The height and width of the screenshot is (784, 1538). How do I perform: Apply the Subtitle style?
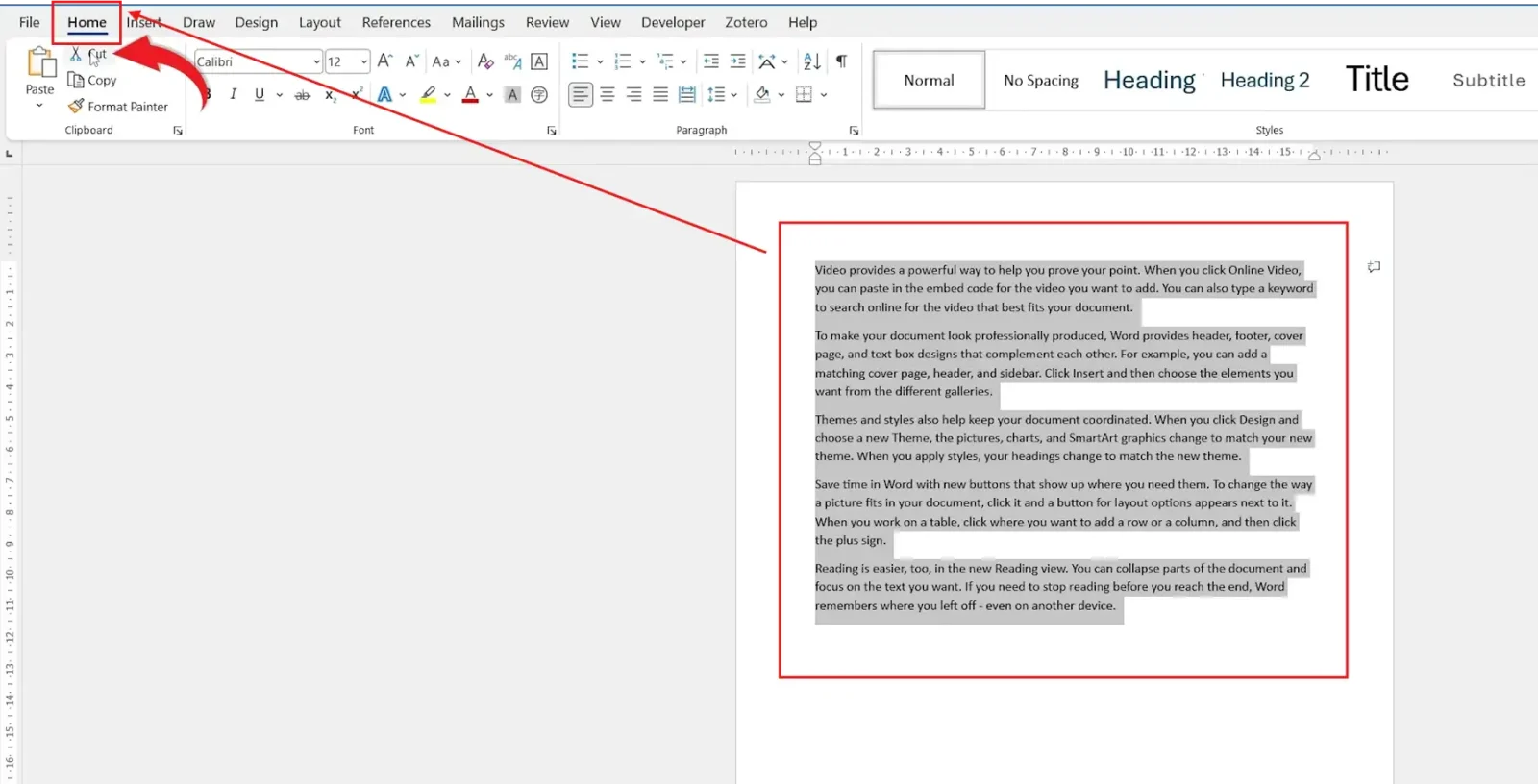pyautogui.click(x=1488, y=80)
